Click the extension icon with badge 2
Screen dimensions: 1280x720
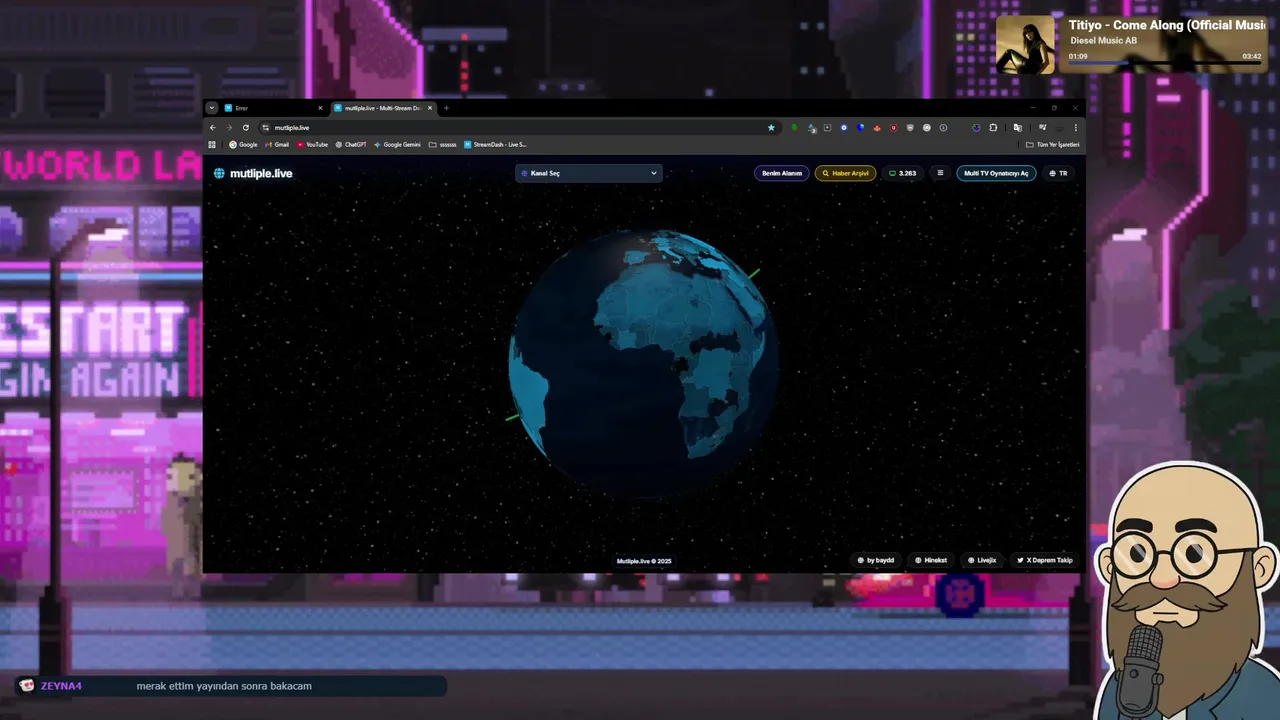(812, 128)
